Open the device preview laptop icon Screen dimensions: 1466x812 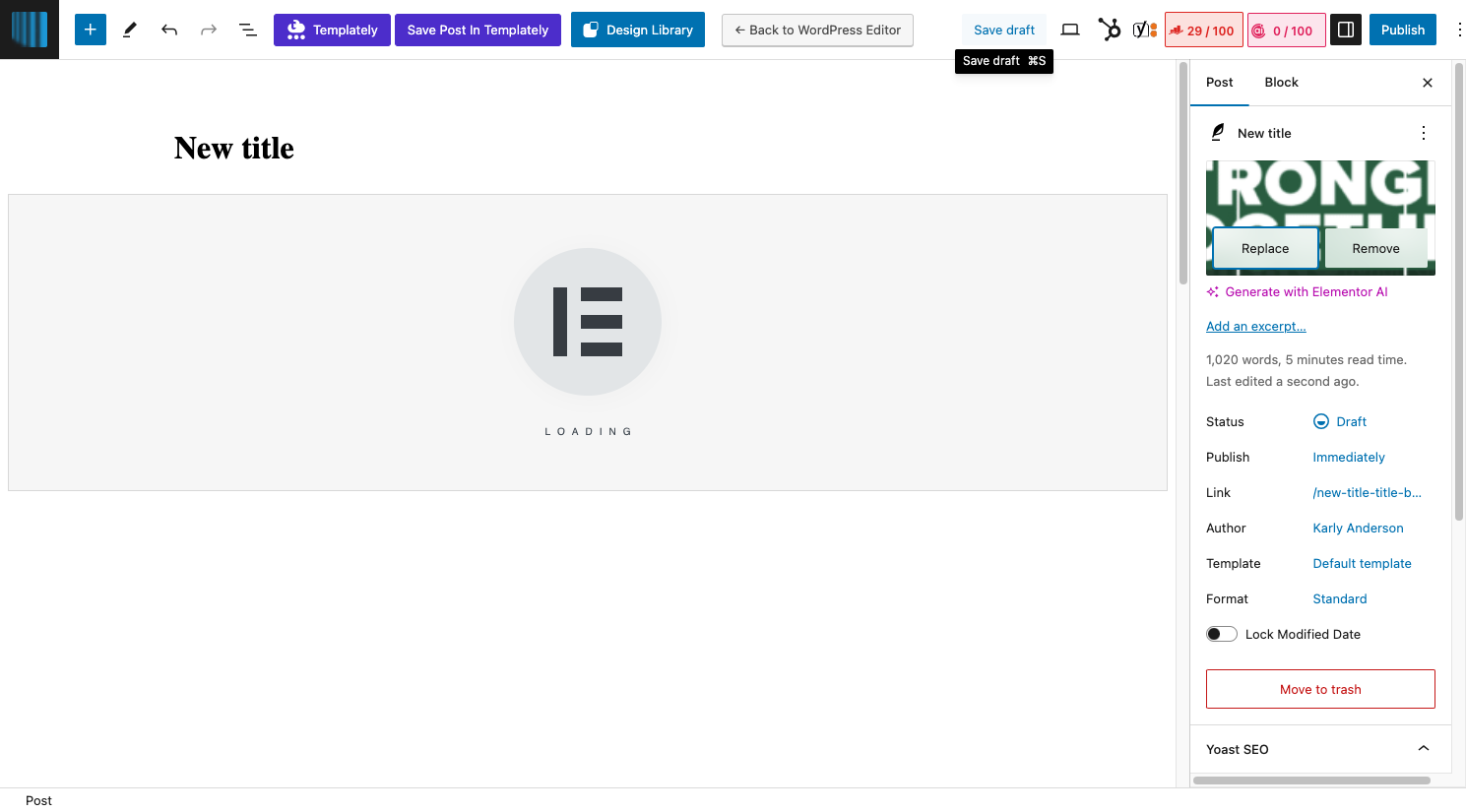point(1070,30)
